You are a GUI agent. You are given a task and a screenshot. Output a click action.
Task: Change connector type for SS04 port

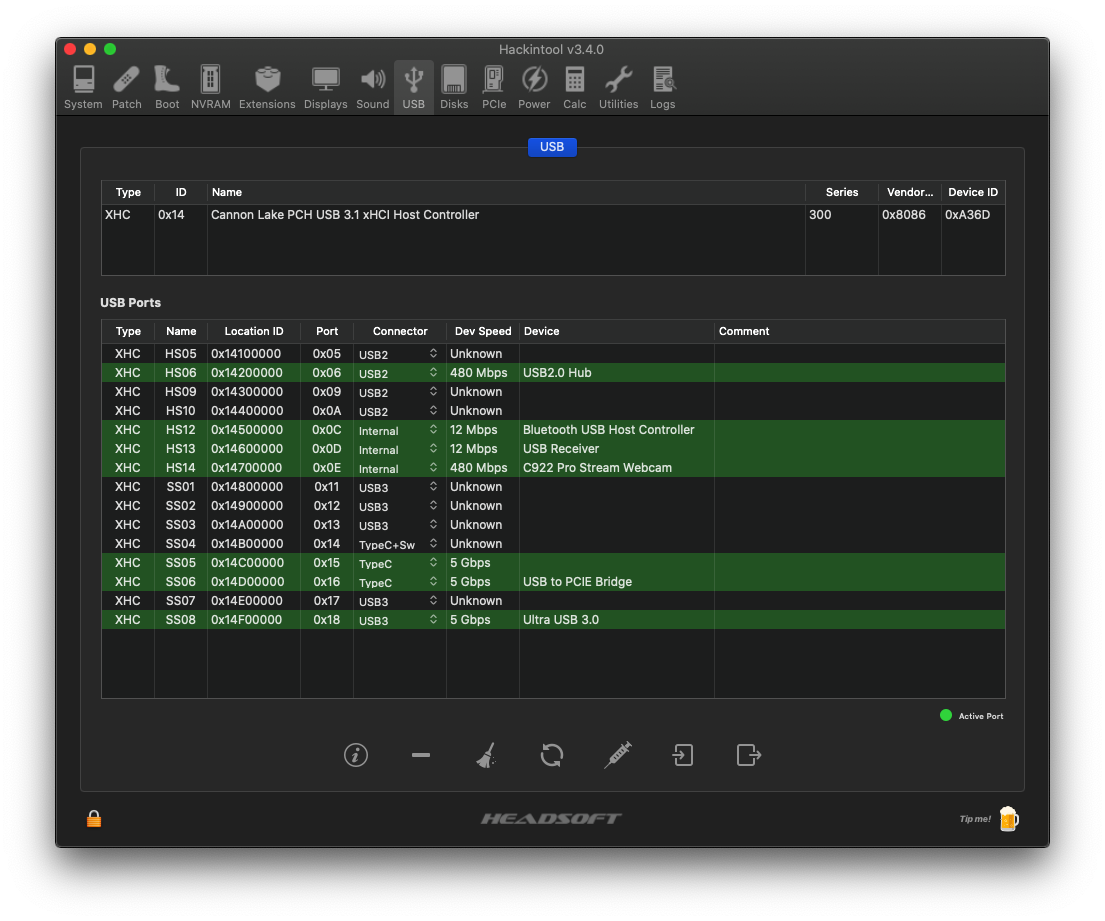coord(399,544)
